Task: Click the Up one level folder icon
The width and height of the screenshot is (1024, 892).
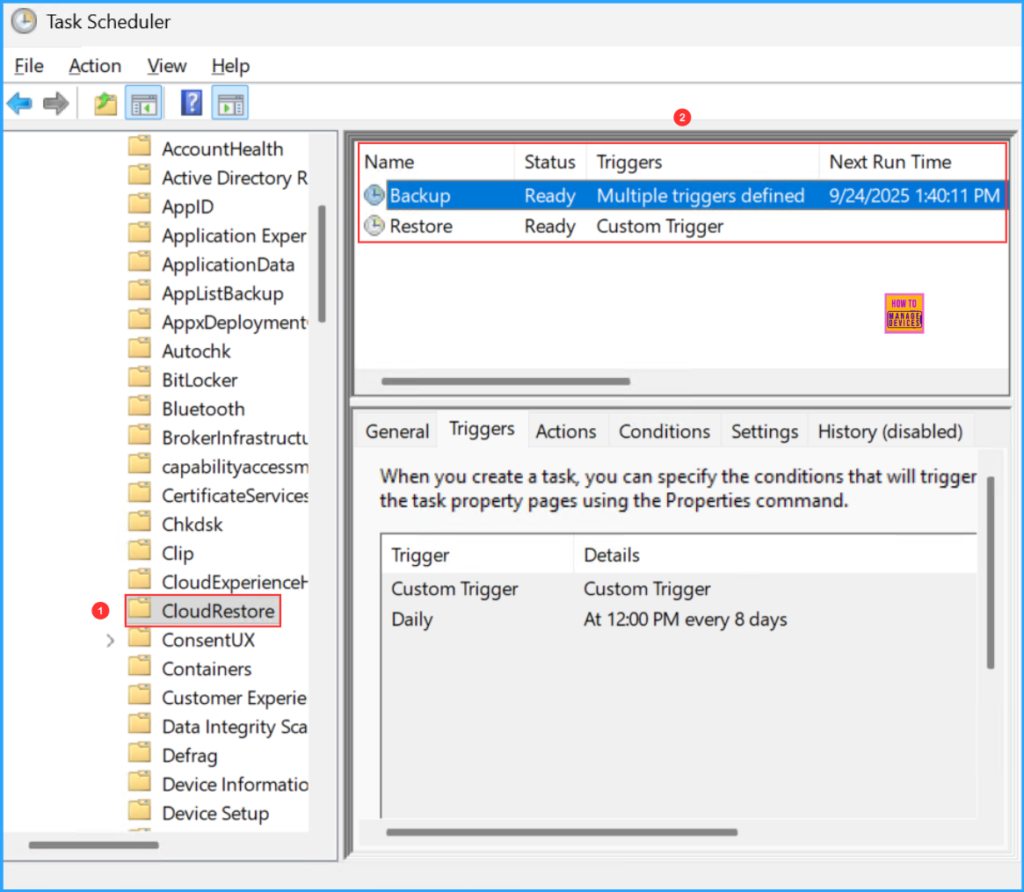Action: [105, 103]
